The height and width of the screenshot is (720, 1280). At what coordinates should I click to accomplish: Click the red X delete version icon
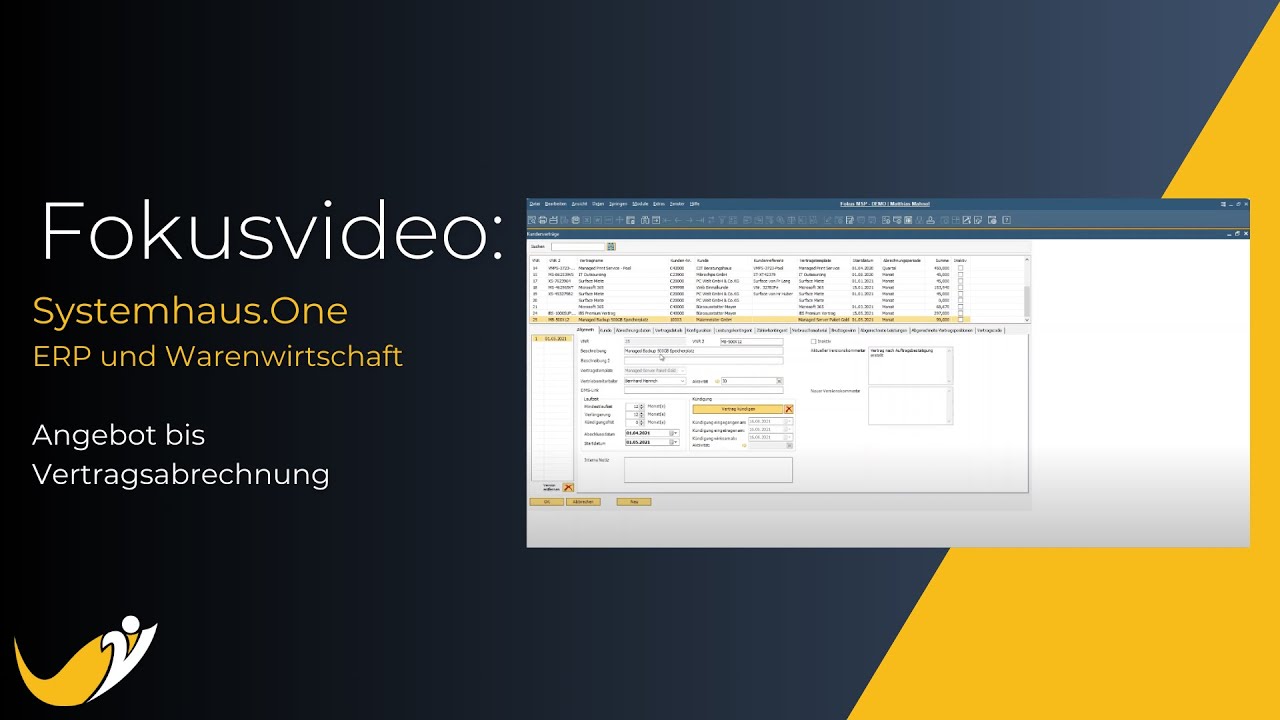[568, 487]
